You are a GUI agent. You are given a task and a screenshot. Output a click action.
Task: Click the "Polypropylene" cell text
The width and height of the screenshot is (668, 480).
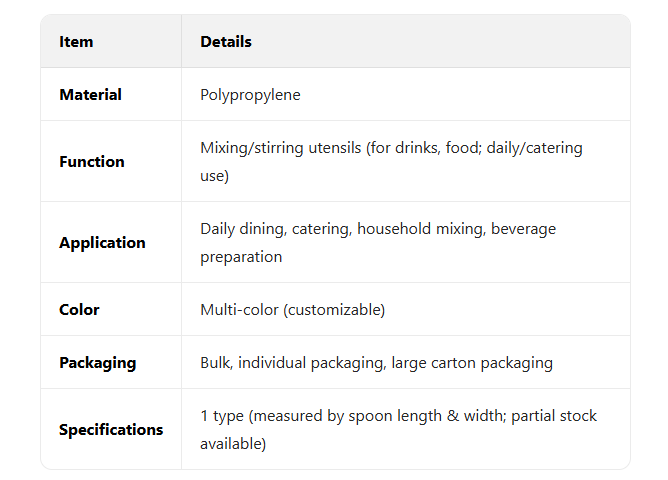coord(250,95)
